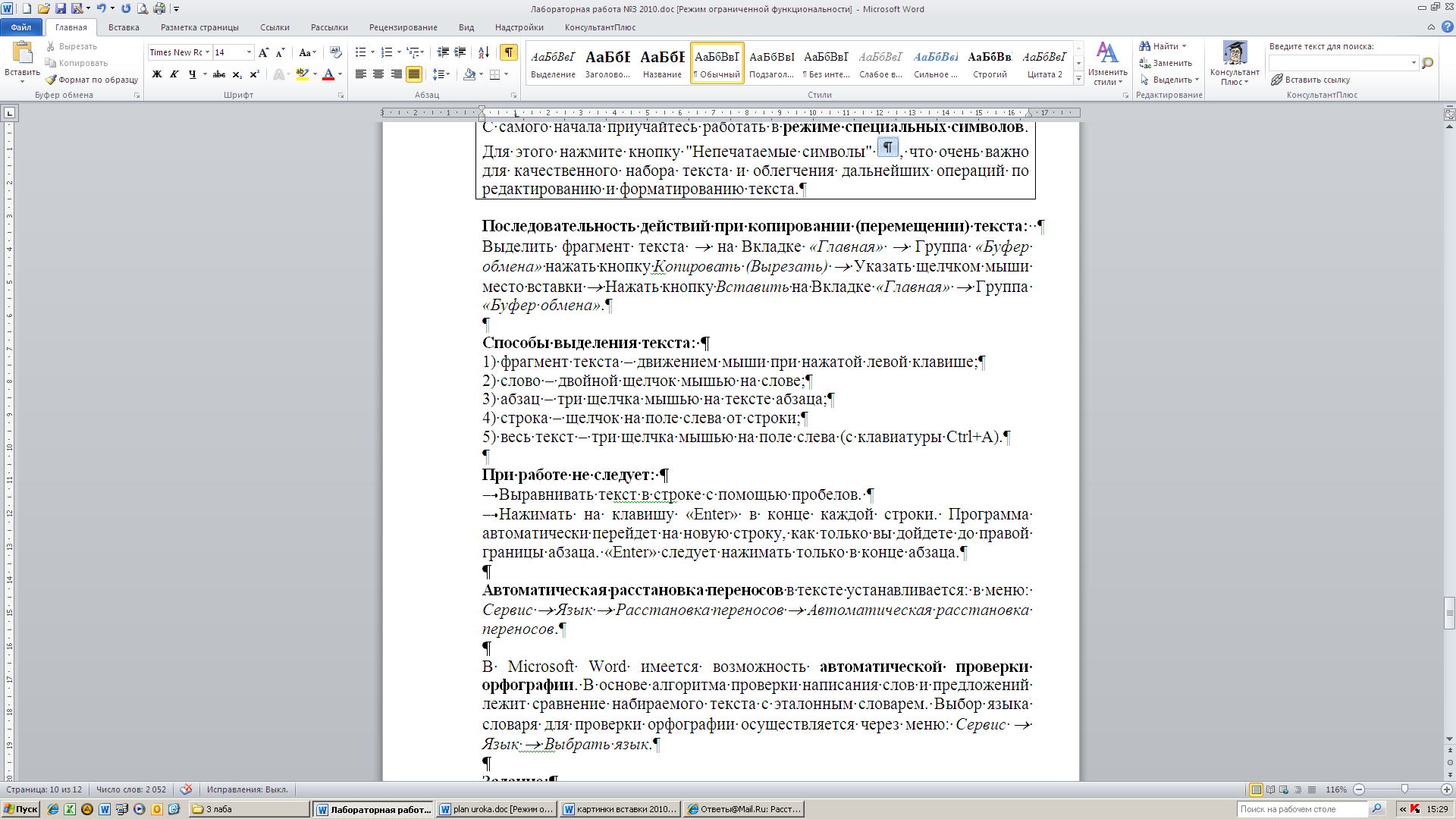
Task: Apply superscript formatting
Action: 255,74
